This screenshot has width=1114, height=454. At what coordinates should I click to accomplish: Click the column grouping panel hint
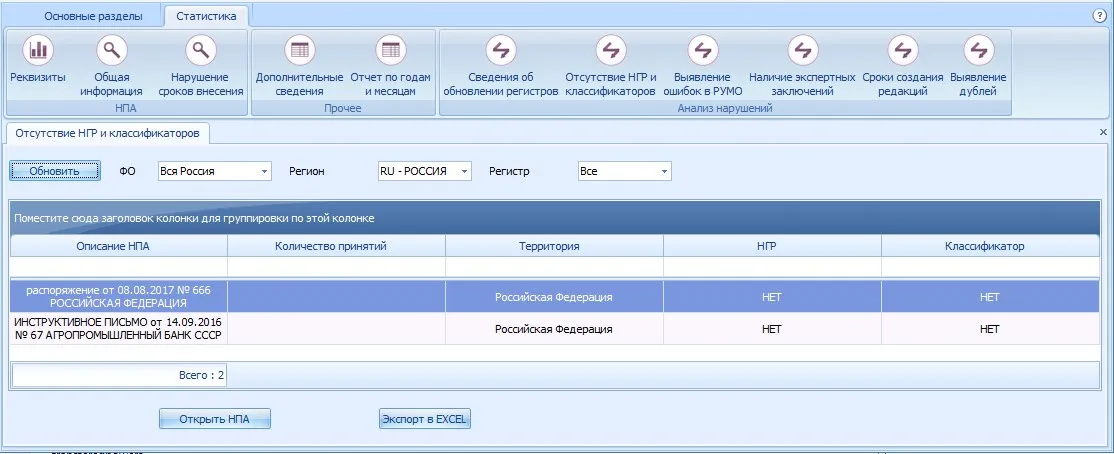[194, 218]
